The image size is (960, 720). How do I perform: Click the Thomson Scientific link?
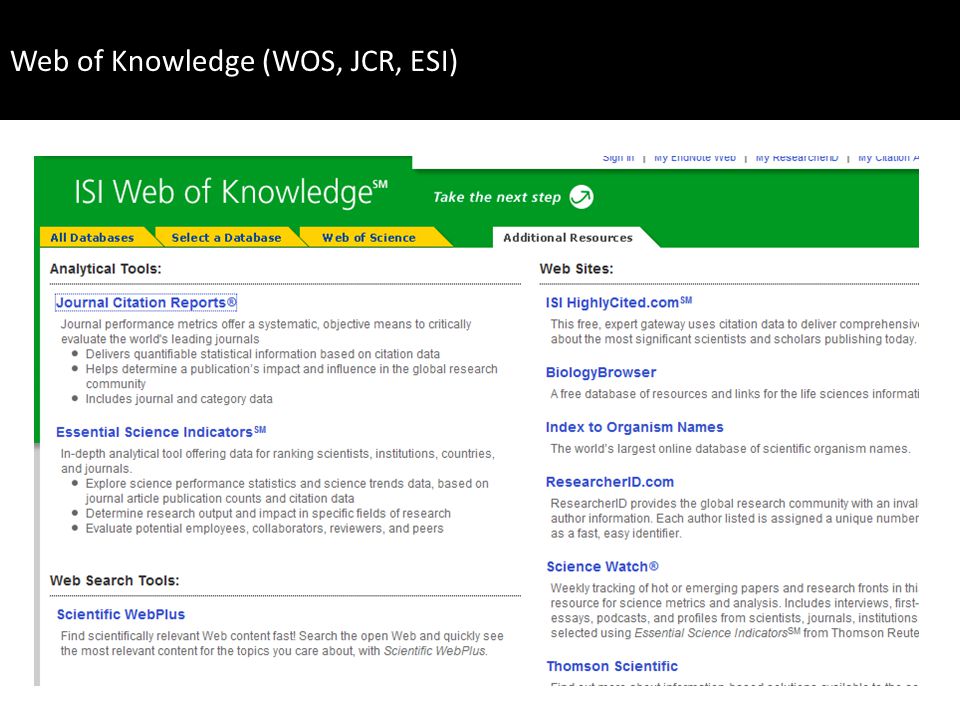tap(612, 666)
